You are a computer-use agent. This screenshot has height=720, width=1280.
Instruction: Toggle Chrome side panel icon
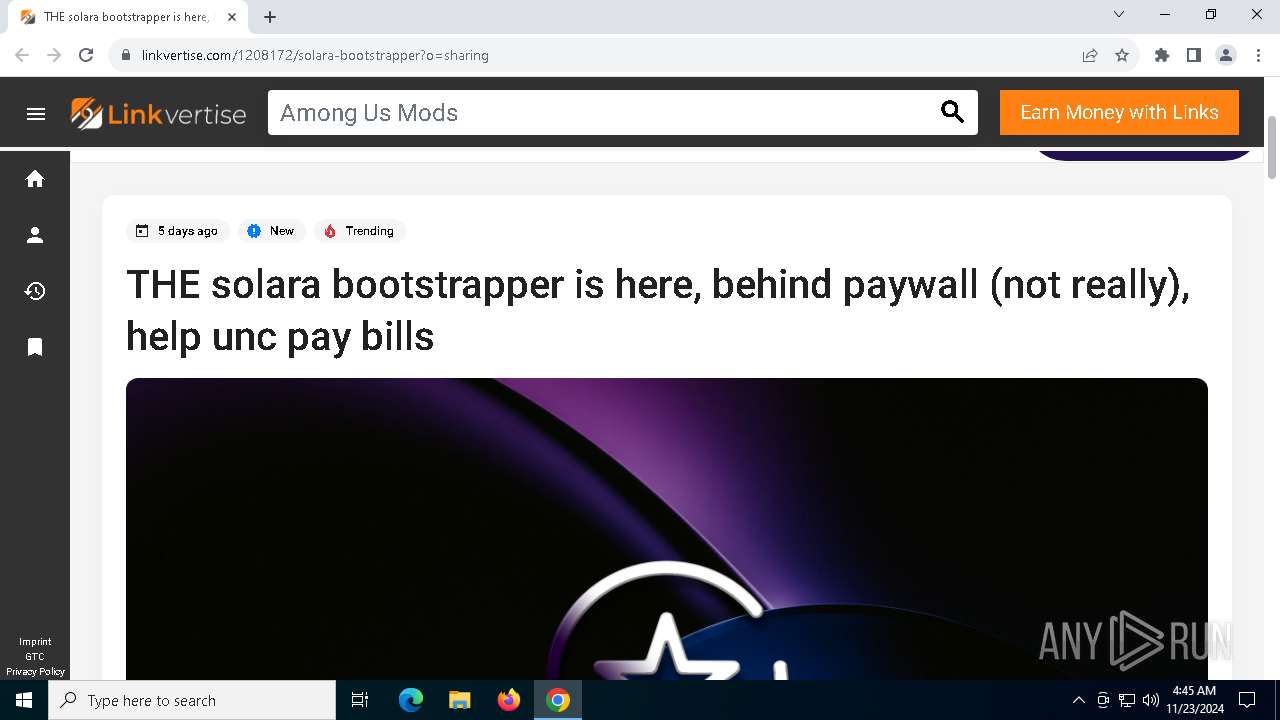pyautogui.click(x=1193, y=55)
